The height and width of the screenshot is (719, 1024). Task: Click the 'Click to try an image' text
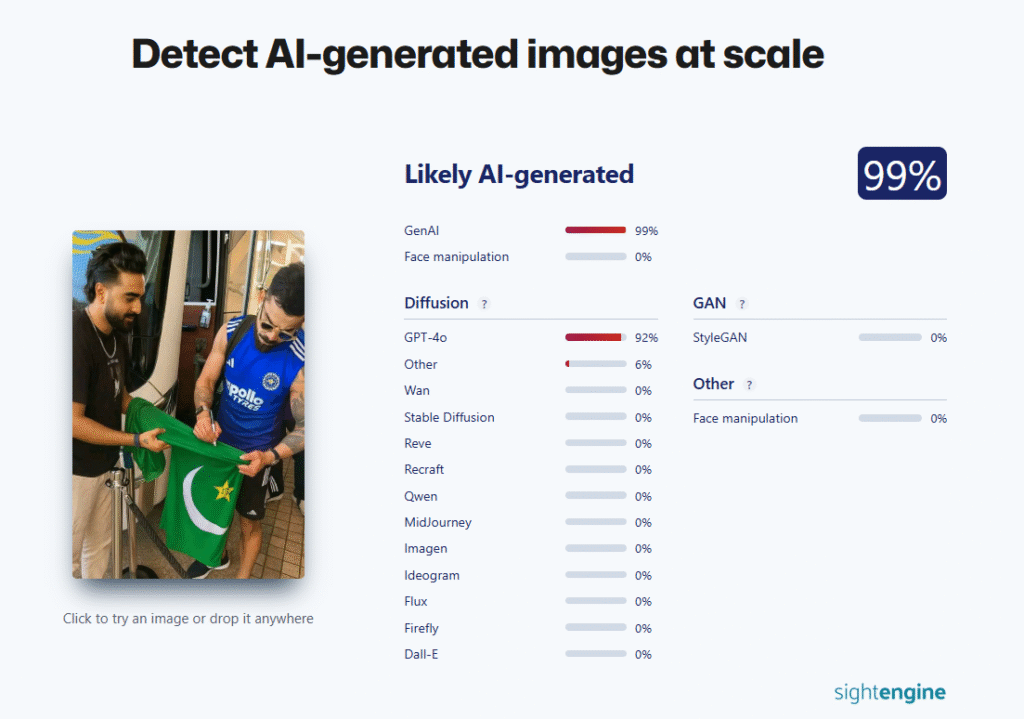pyautogui.click(x=188, y=619)
